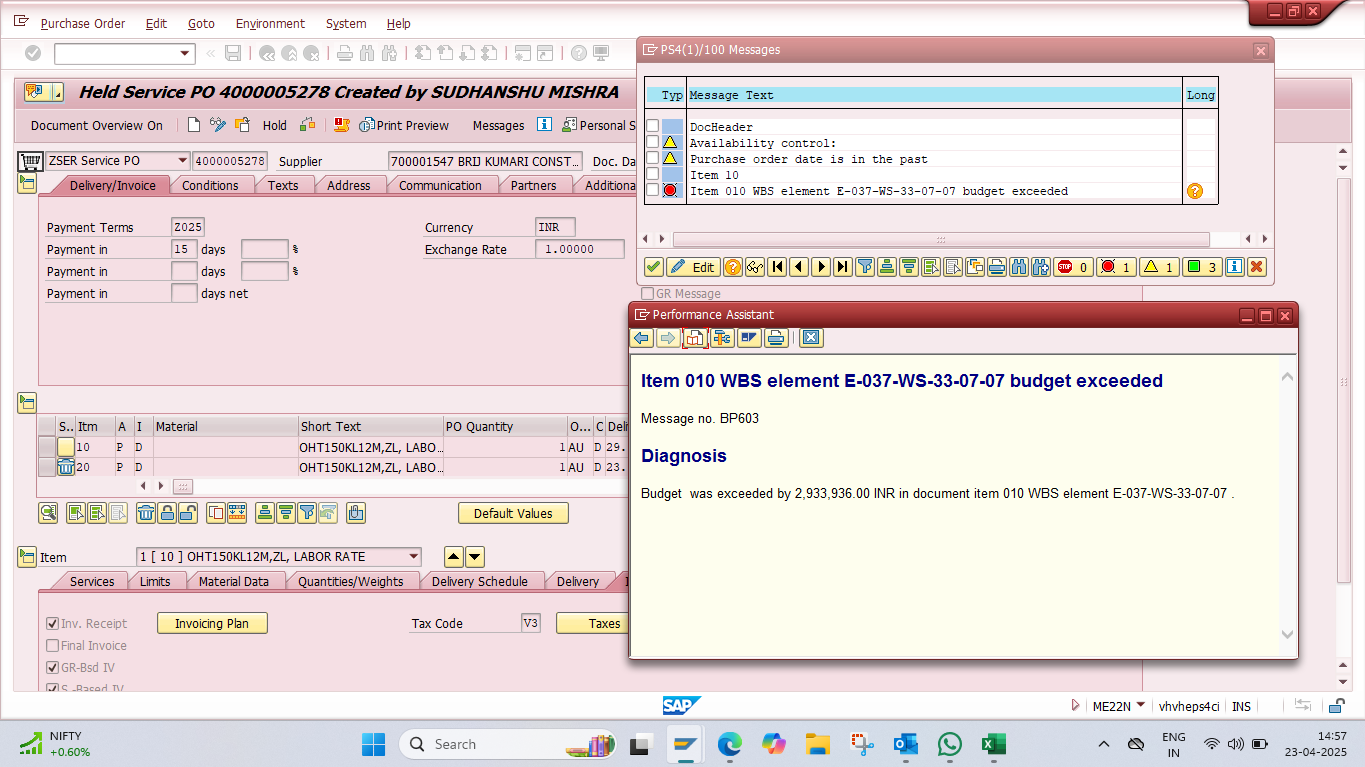Switch to the Conditions tab

click(x=210, y=185)
